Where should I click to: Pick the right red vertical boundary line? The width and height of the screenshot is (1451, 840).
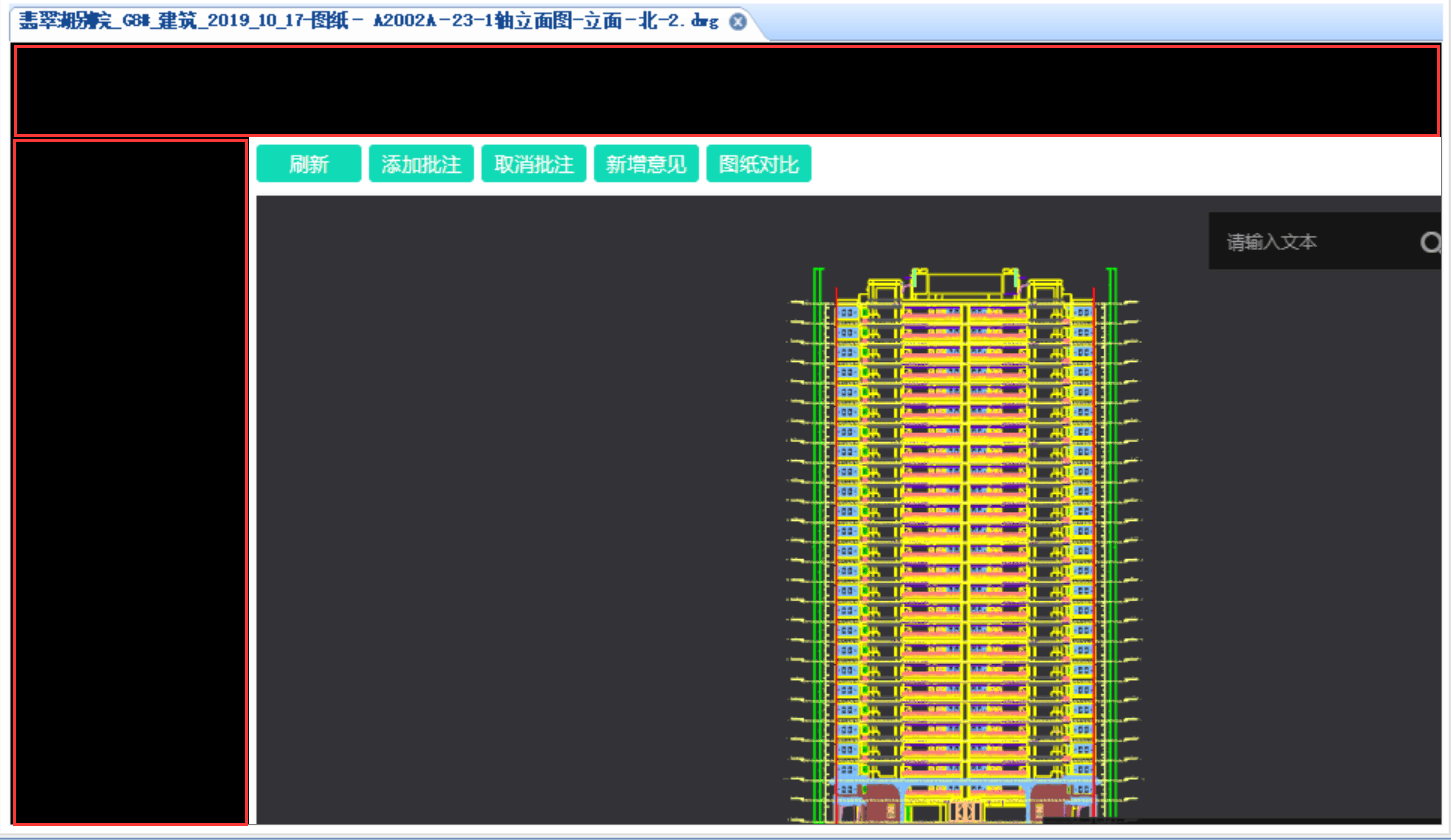1094,555
